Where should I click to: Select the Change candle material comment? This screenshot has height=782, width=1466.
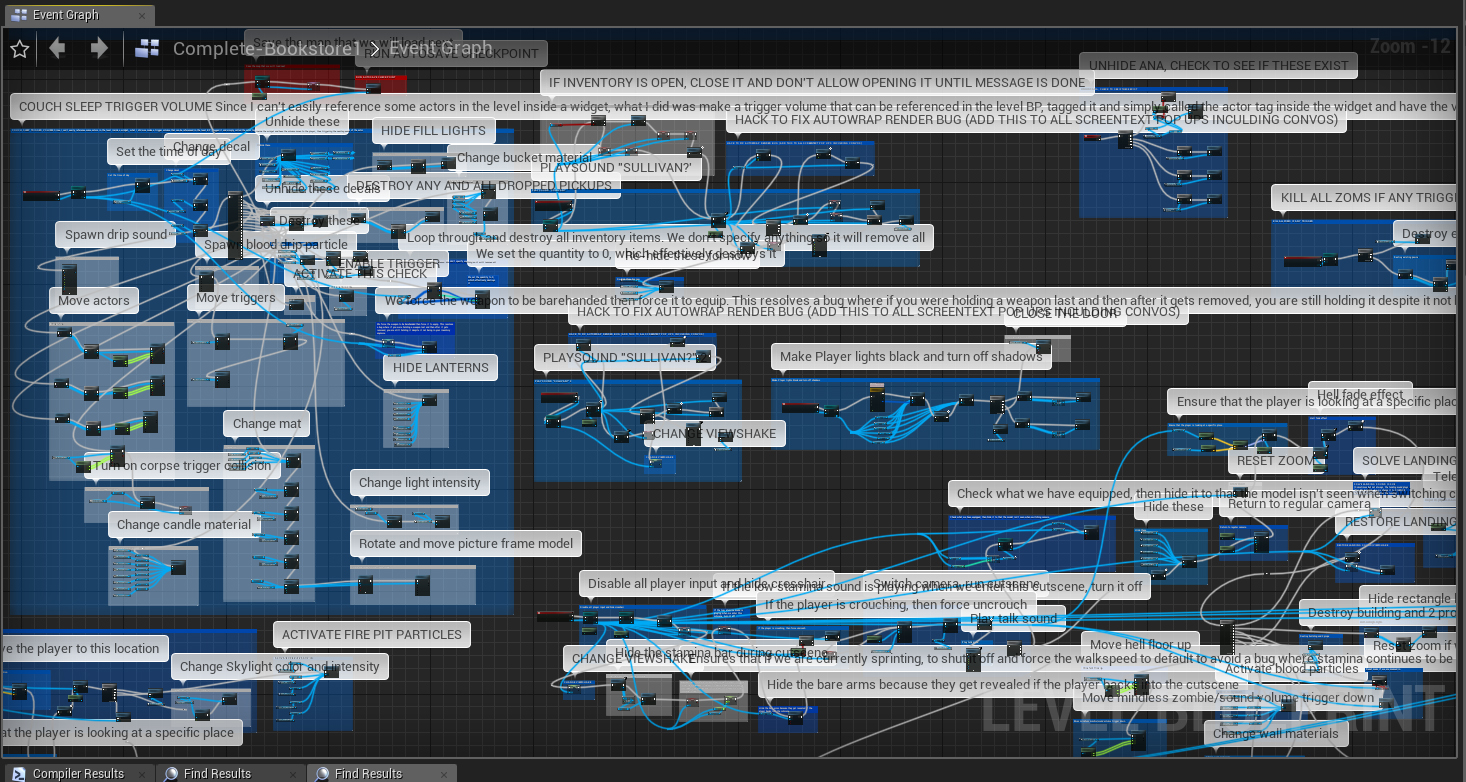pyautogui.click(x=184, y=525)
